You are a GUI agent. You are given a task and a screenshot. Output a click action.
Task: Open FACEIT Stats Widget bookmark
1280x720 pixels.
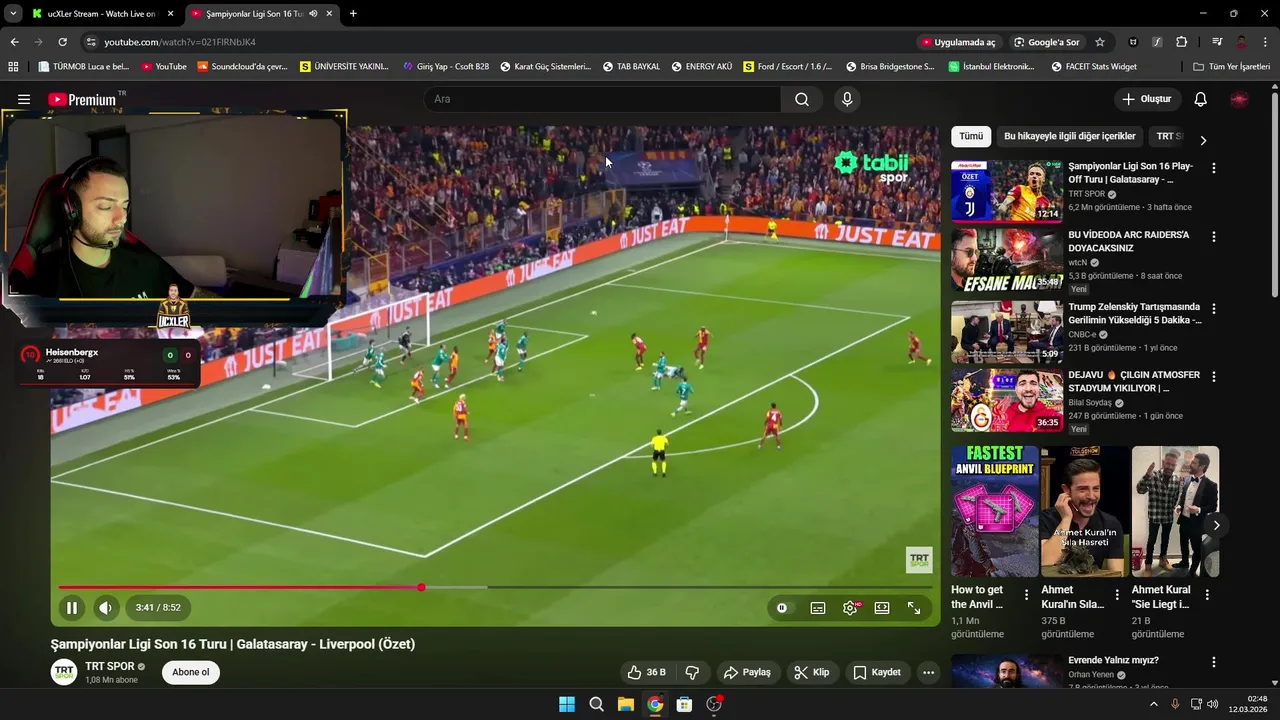click(1094, 67)
